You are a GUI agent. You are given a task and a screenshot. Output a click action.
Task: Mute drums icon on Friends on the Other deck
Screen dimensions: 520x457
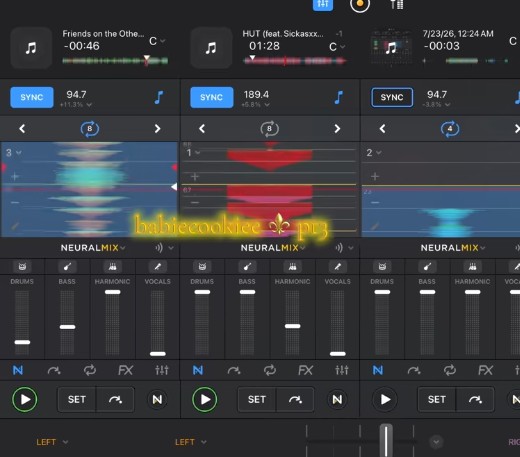click(x=22, y=267)
